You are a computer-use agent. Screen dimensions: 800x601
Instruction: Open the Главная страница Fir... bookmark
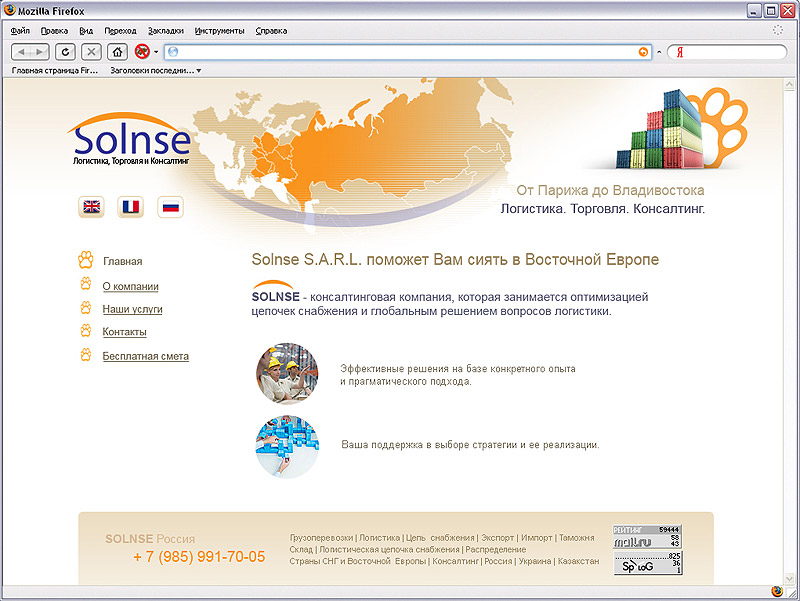(55, 70)
